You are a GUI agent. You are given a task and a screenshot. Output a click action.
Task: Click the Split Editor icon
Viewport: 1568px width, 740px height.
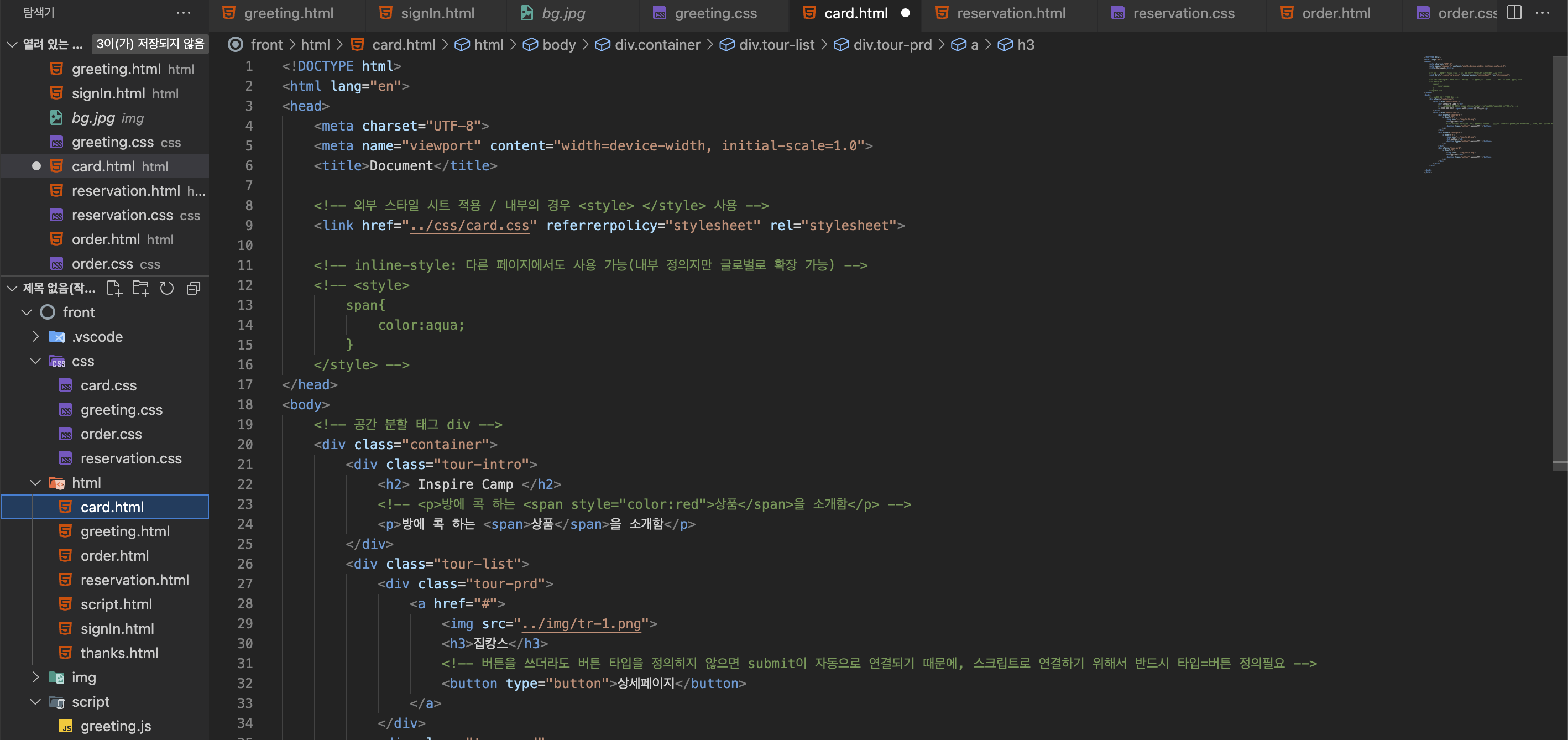[x=1514, y=13]
